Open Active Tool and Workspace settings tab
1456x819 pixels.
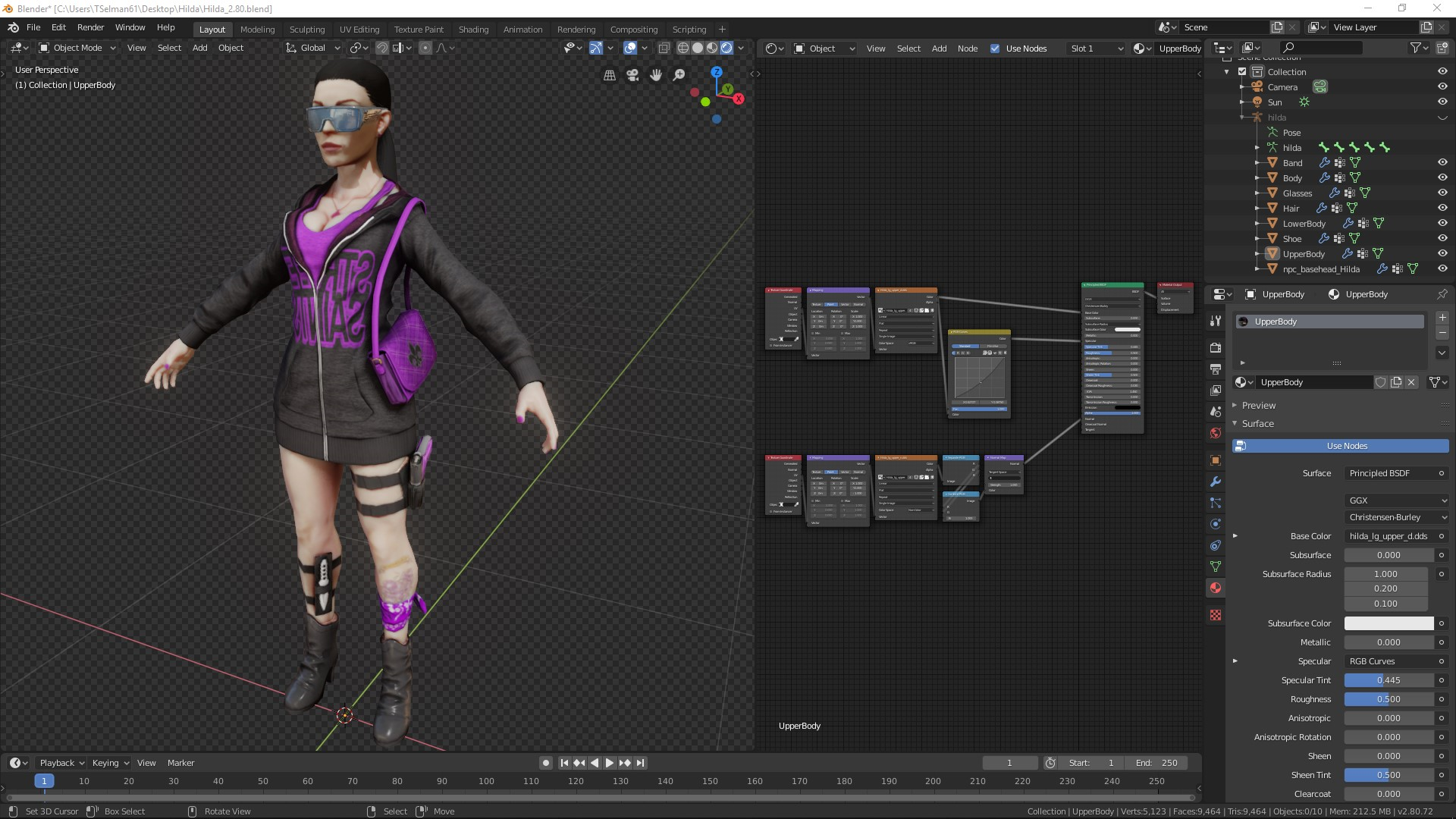click(x=1216, y=321)
